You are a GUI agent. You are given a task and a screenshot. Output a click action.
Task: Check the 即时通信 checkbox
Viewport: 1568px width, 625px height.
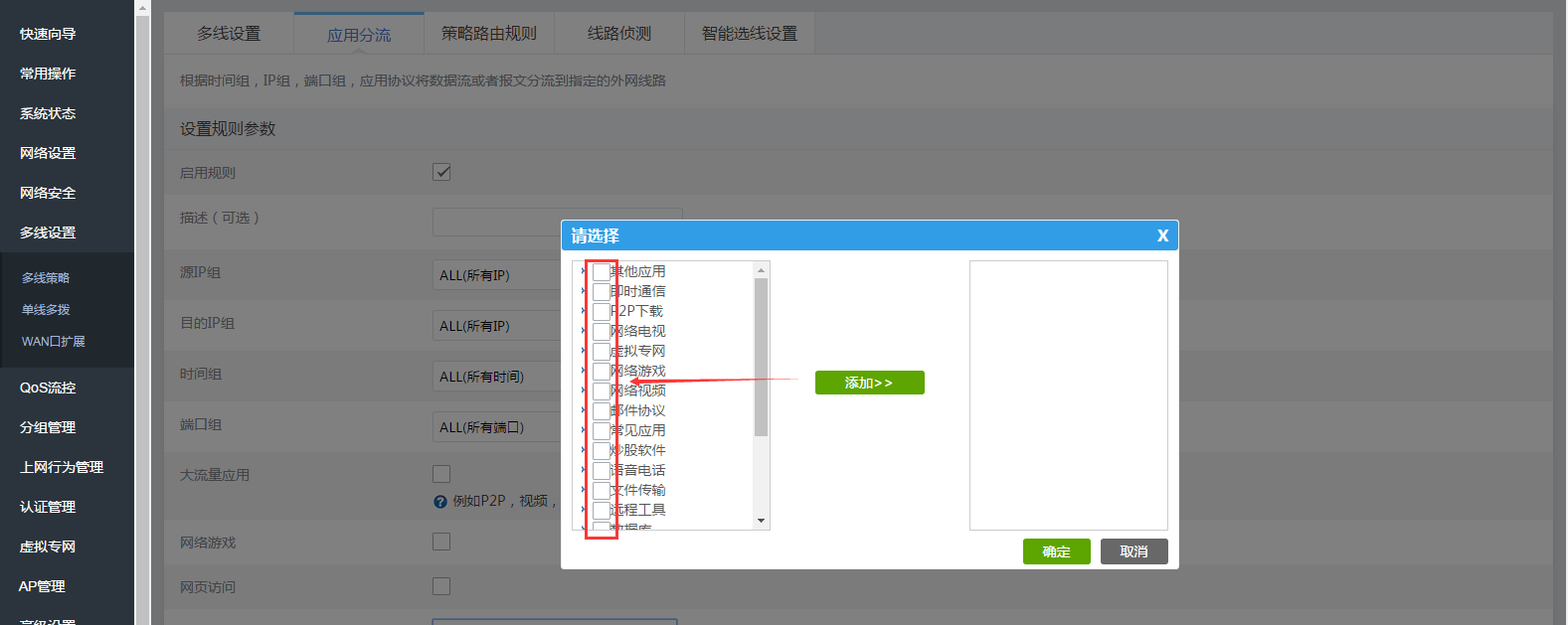coord(601,291)
